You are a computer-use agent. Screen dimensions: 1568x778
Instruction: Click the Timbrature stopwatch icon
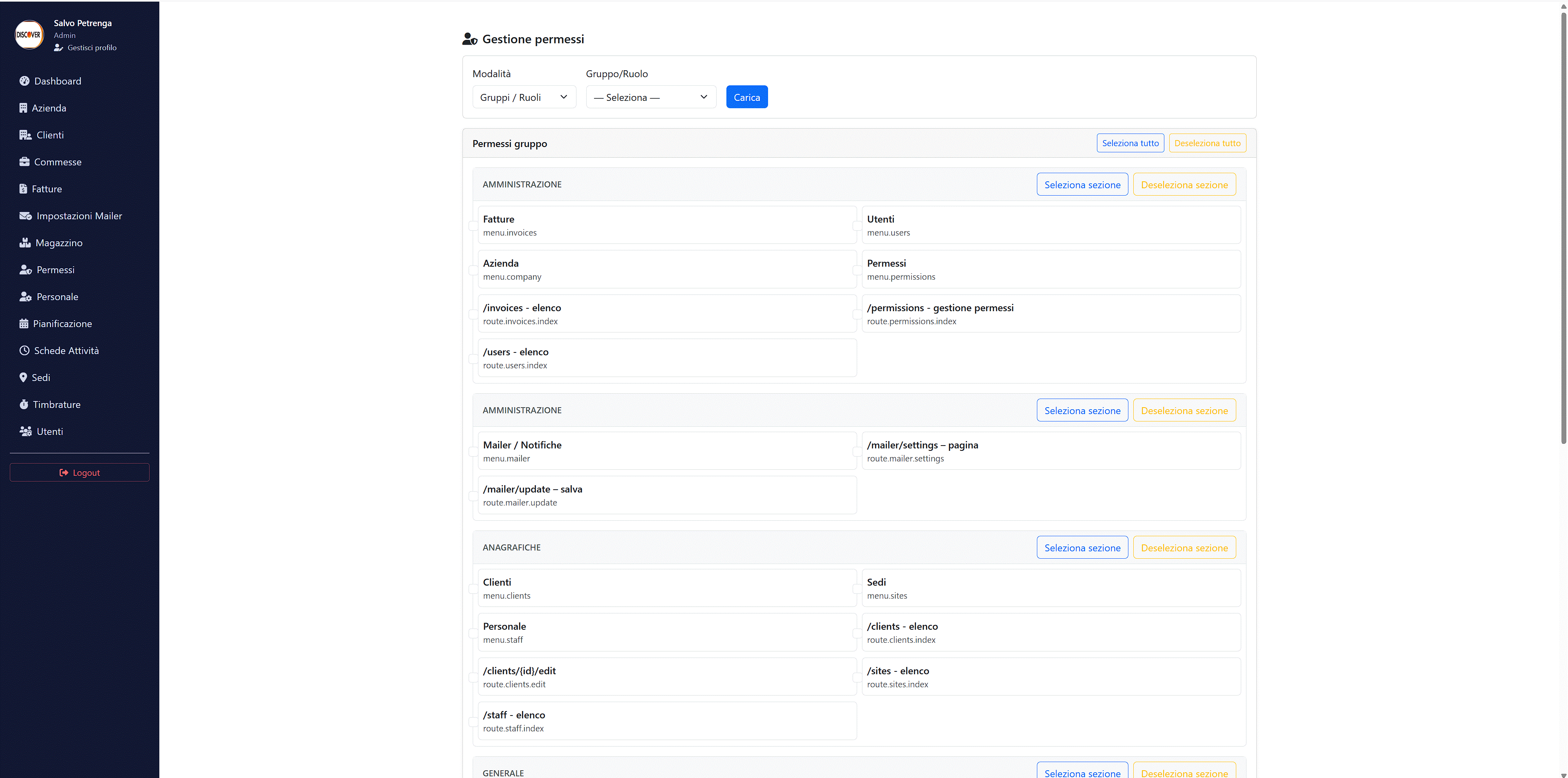24,404
